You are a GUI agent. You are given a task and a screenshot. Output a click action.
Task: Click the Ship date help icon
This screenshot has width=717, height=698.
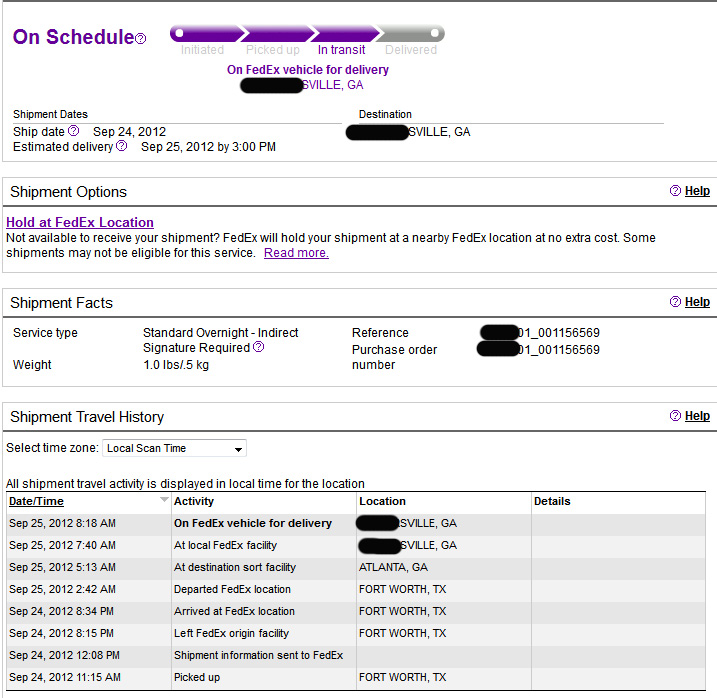tap(73, 131)
